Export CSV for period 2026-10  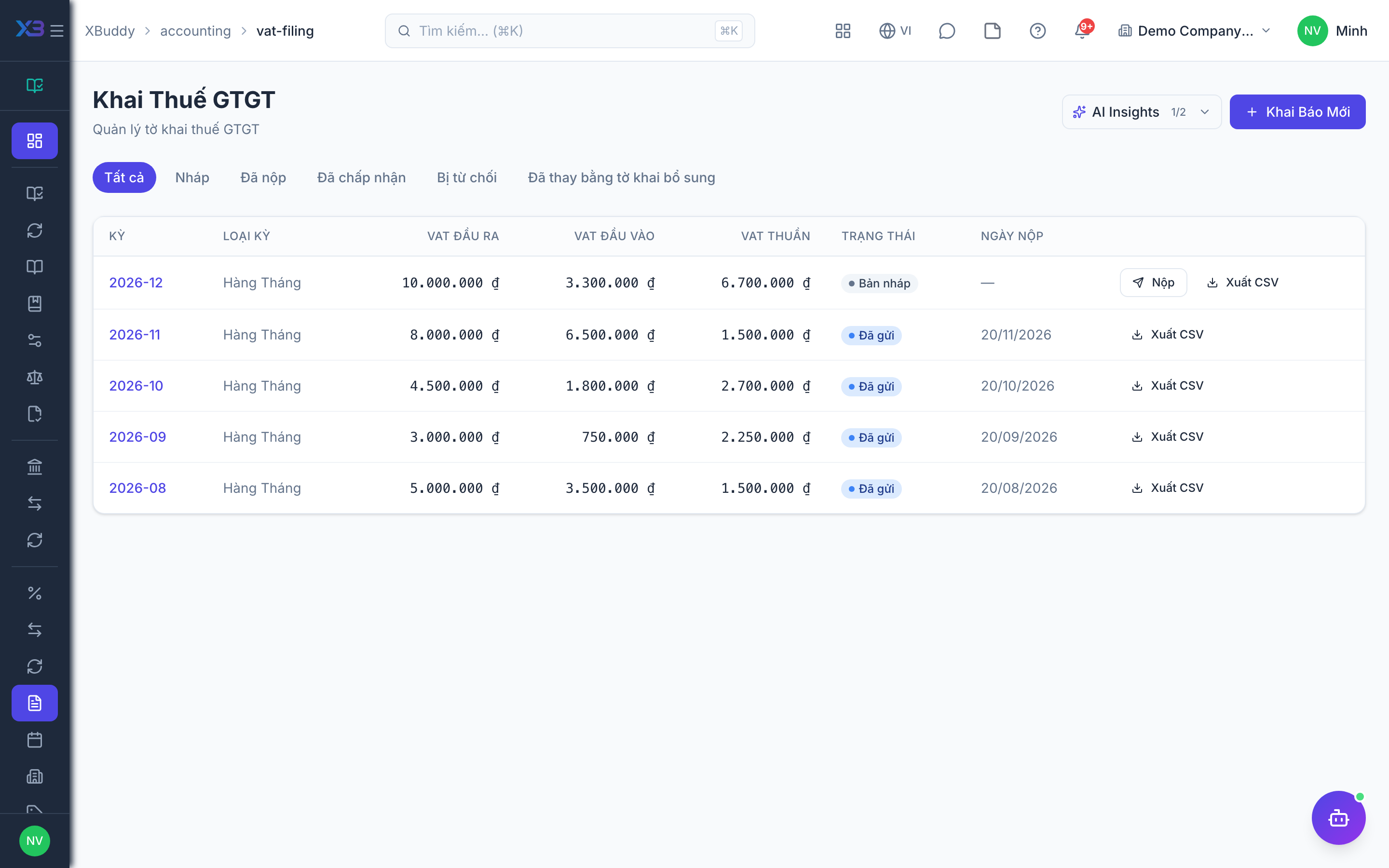coord(1167,386)
